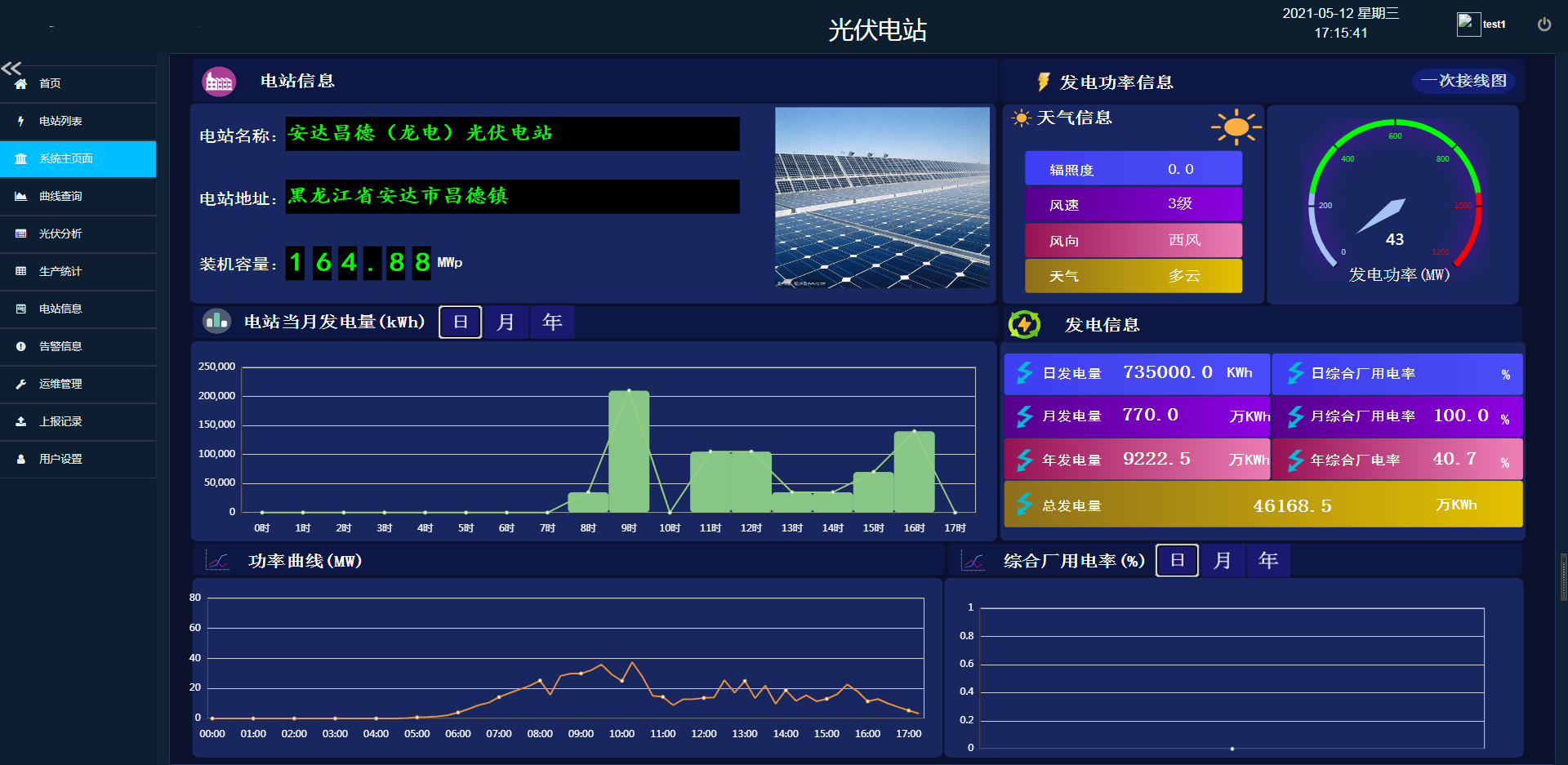Click the user icon for 用户设置
This screenshot has width=1568, height=765.
pos(21,459)
